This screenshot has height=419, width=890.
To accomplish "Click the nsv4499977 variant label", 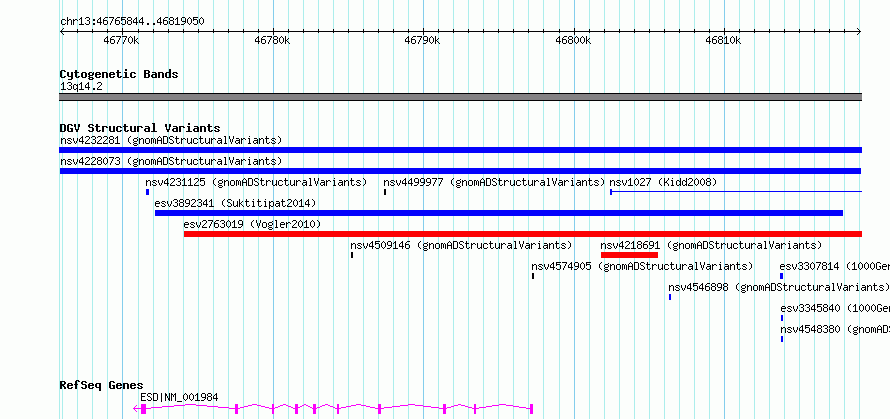I will pos(494,182).
